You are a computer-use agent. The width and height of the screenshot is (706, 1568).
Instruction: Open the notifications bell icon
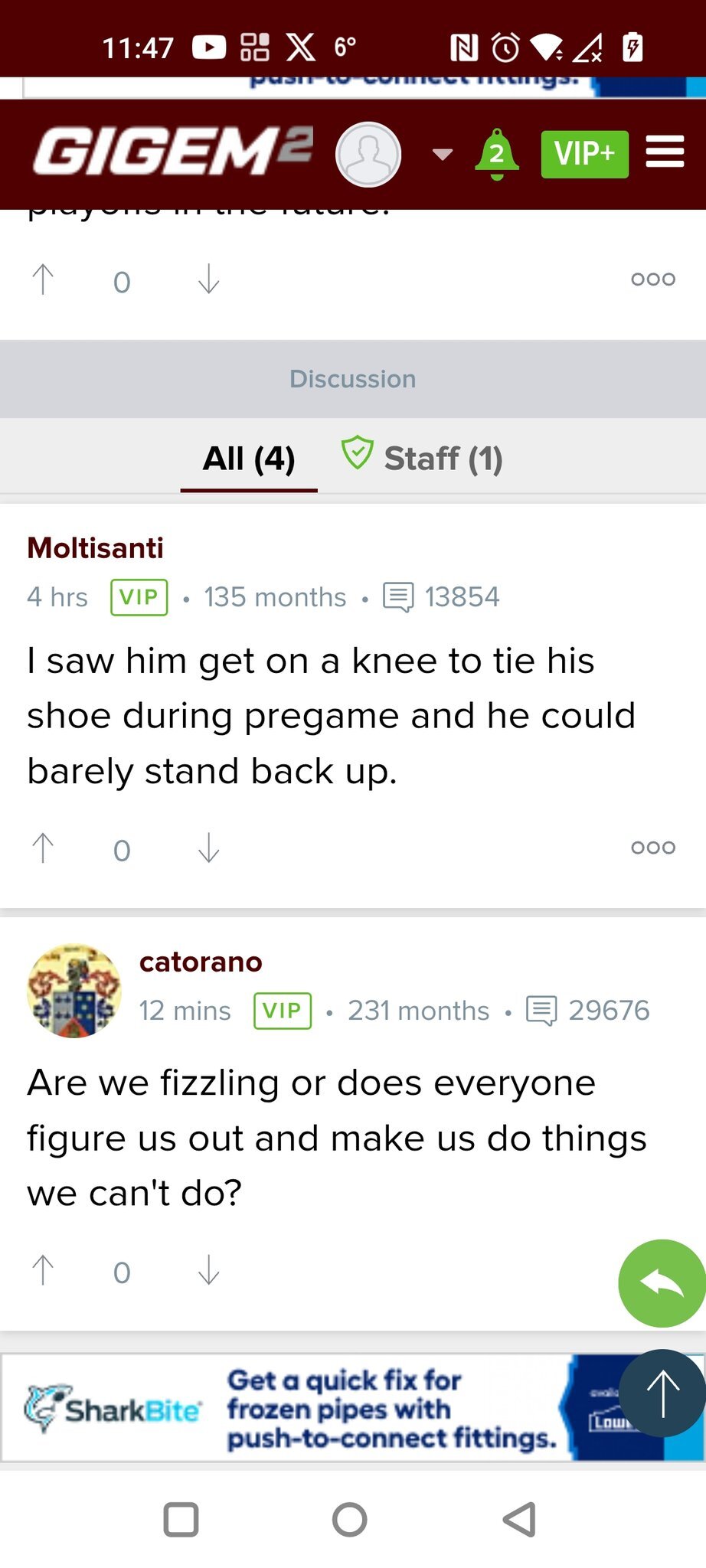pyautogui.click(x=497, y=154)
